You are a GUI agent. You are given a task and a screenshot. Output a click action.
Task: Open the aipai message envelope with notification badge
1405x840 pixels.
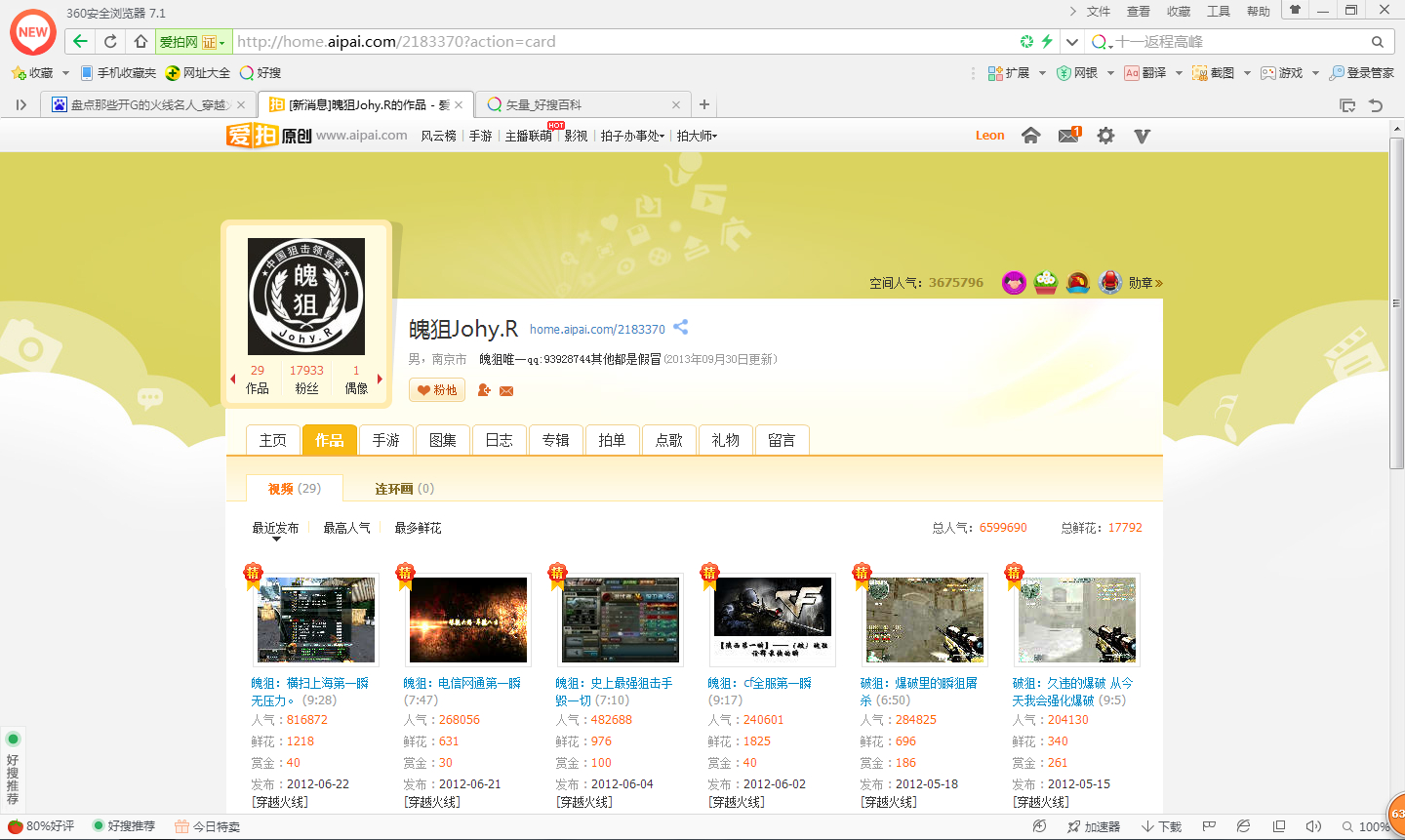(x=1069, y=135)
